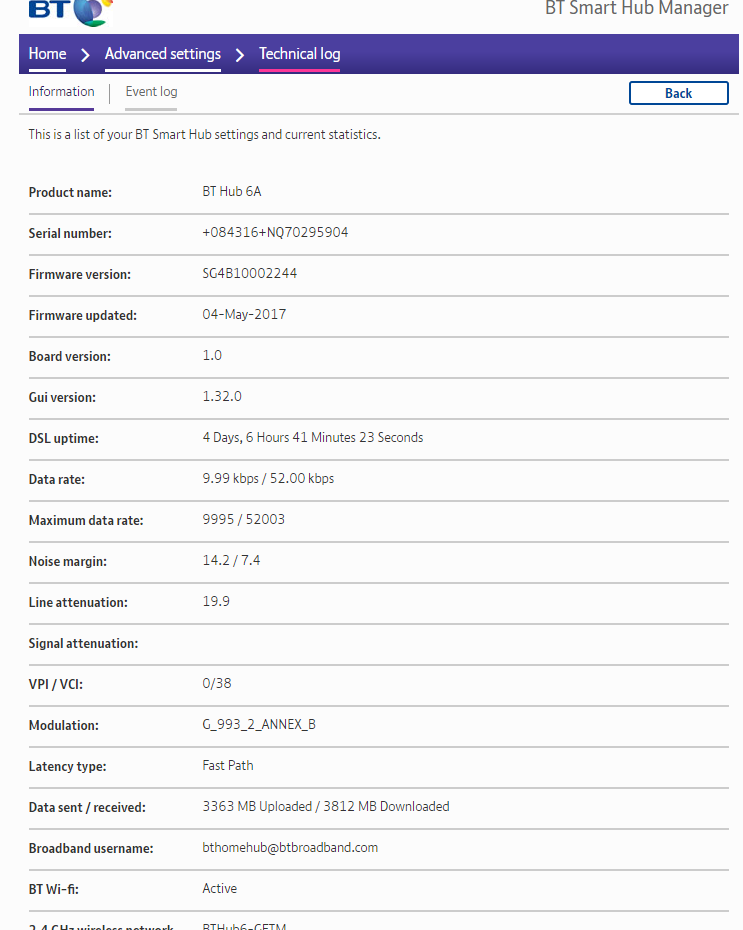Click the Firmware version label
This screenshot has height=930, width=743.
(x=79, y=275)
